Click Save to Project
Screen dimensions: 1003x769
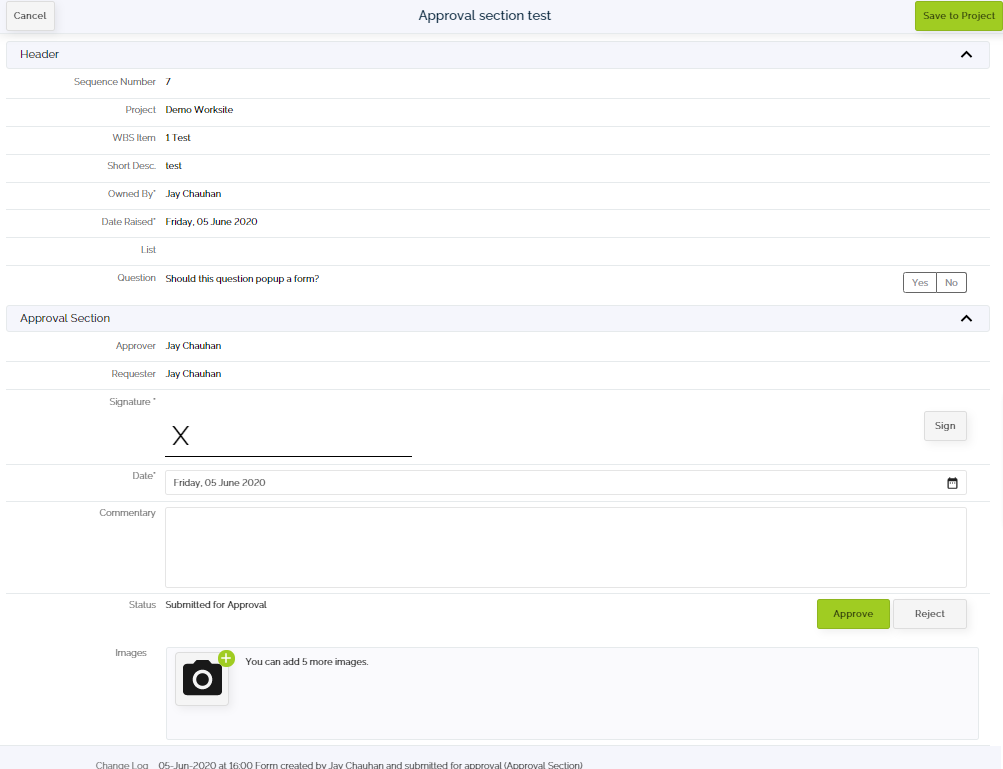(x=958, y=16)
